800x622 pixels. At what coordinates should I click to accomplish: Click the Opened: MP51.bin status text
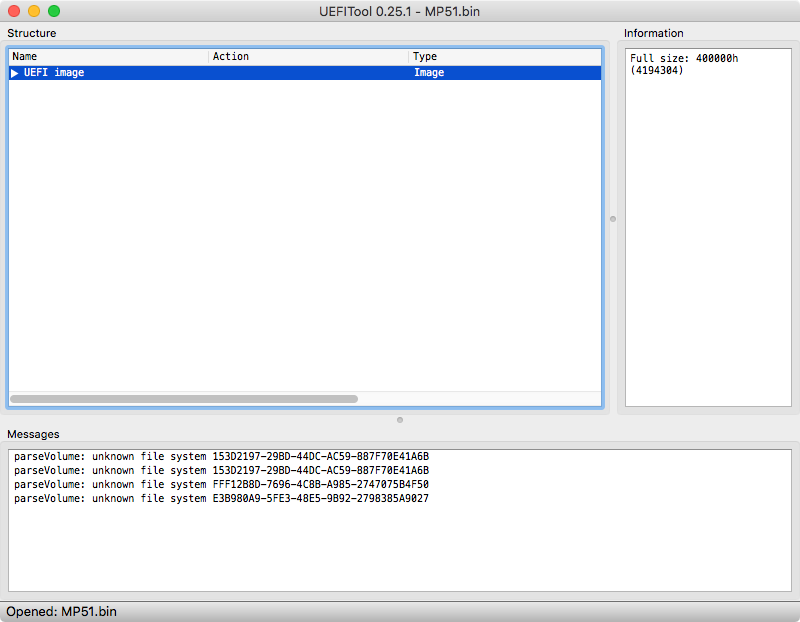61,611
